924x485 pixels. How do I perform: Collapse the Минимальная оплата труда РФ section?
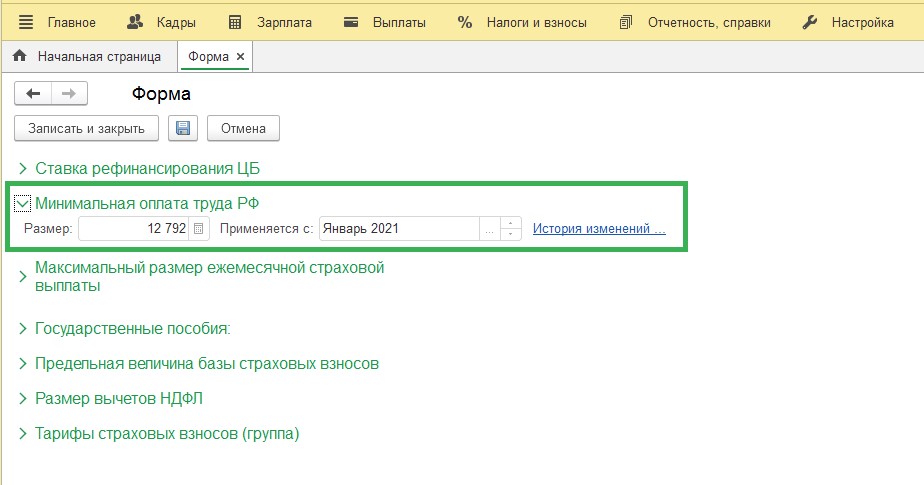coord(23,203)
